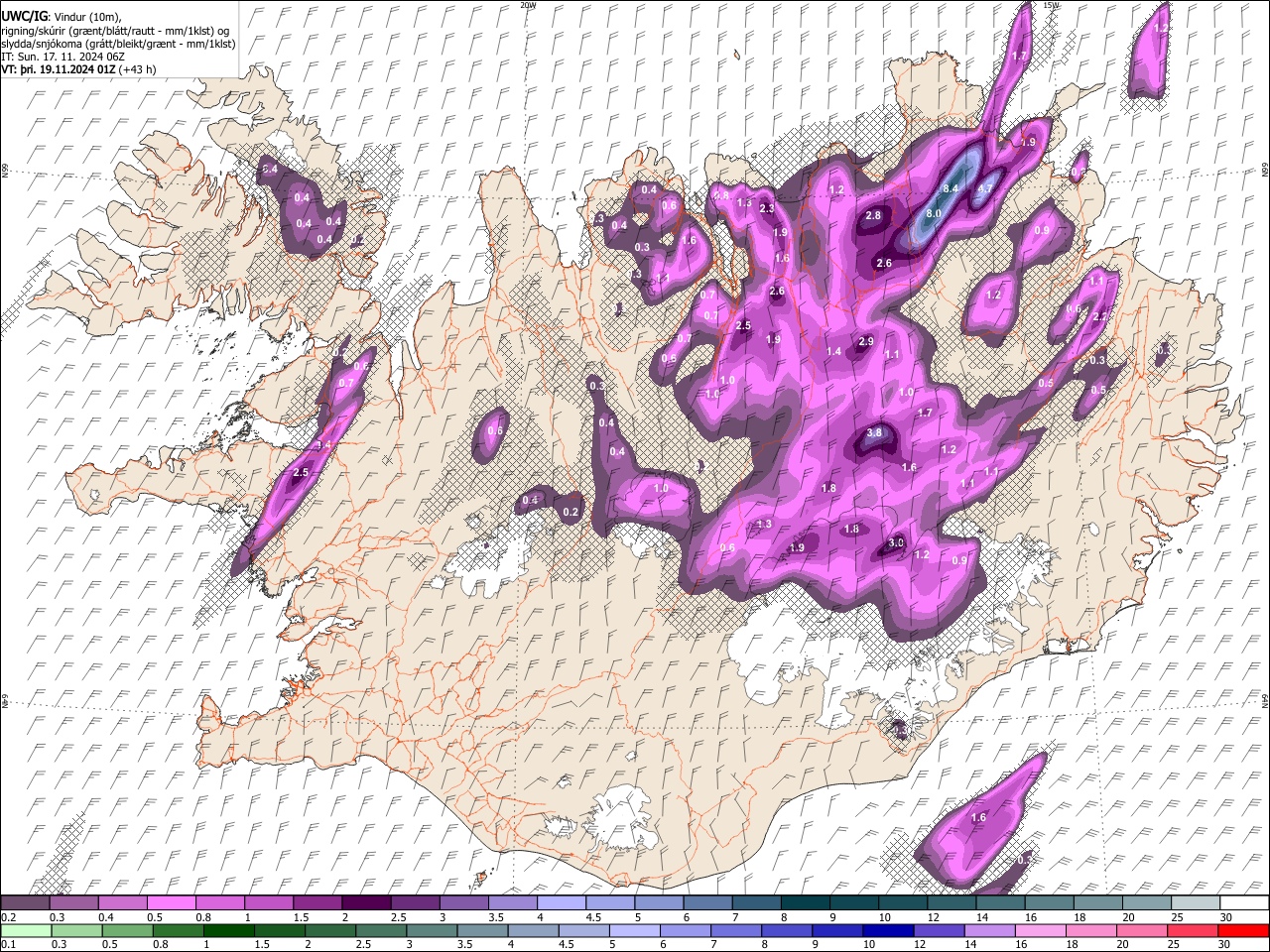Choose the rain legend swatch labeled 7

(x=736, y=930)
